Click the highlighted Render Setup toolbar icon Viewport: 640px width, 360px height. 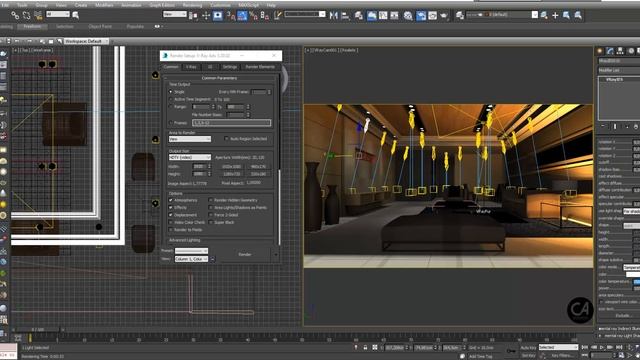[x=421, y=16]
